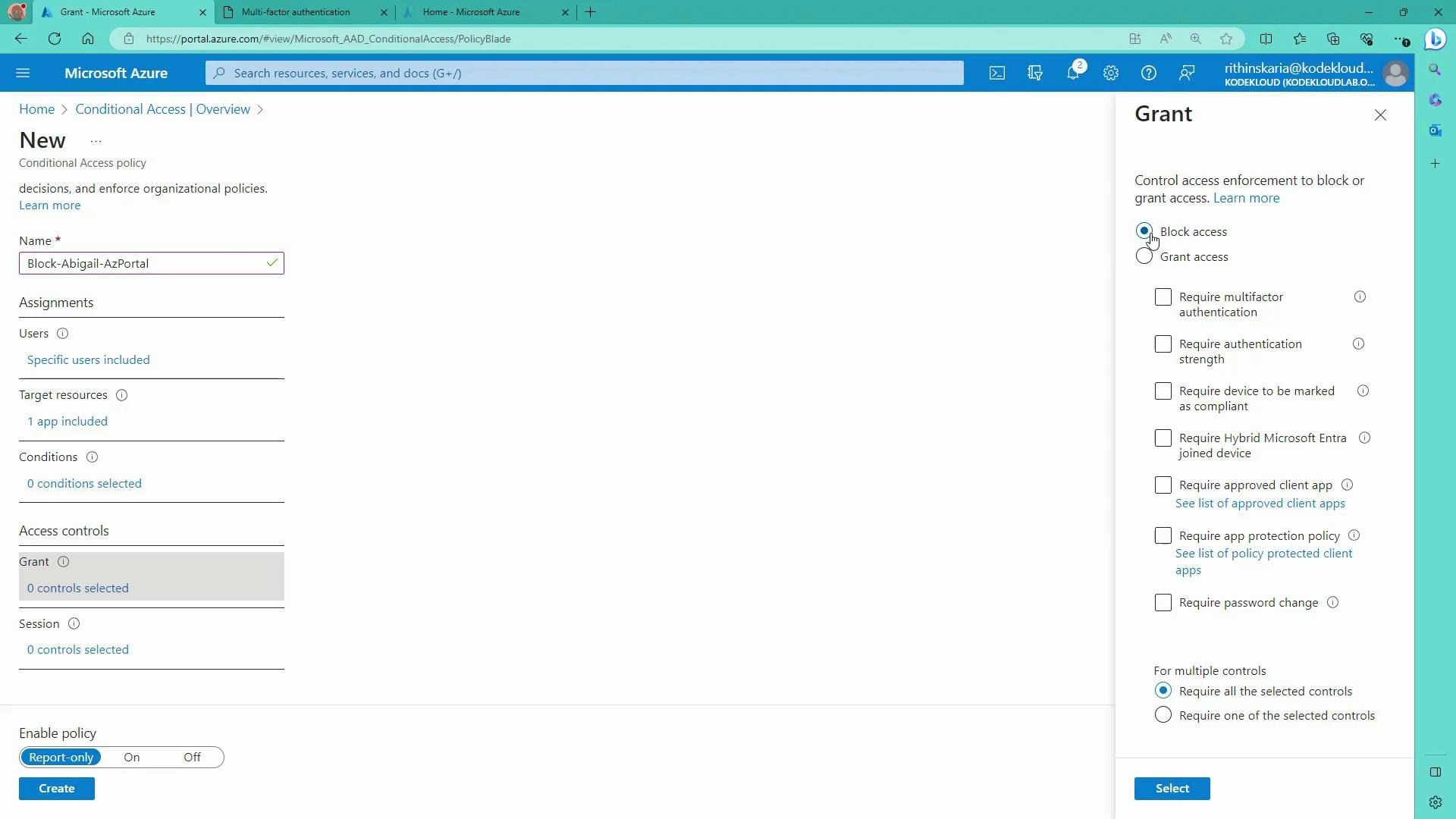Open Azure help menu
Viewport: 1456px width, 819px height.
point(1148,73)
